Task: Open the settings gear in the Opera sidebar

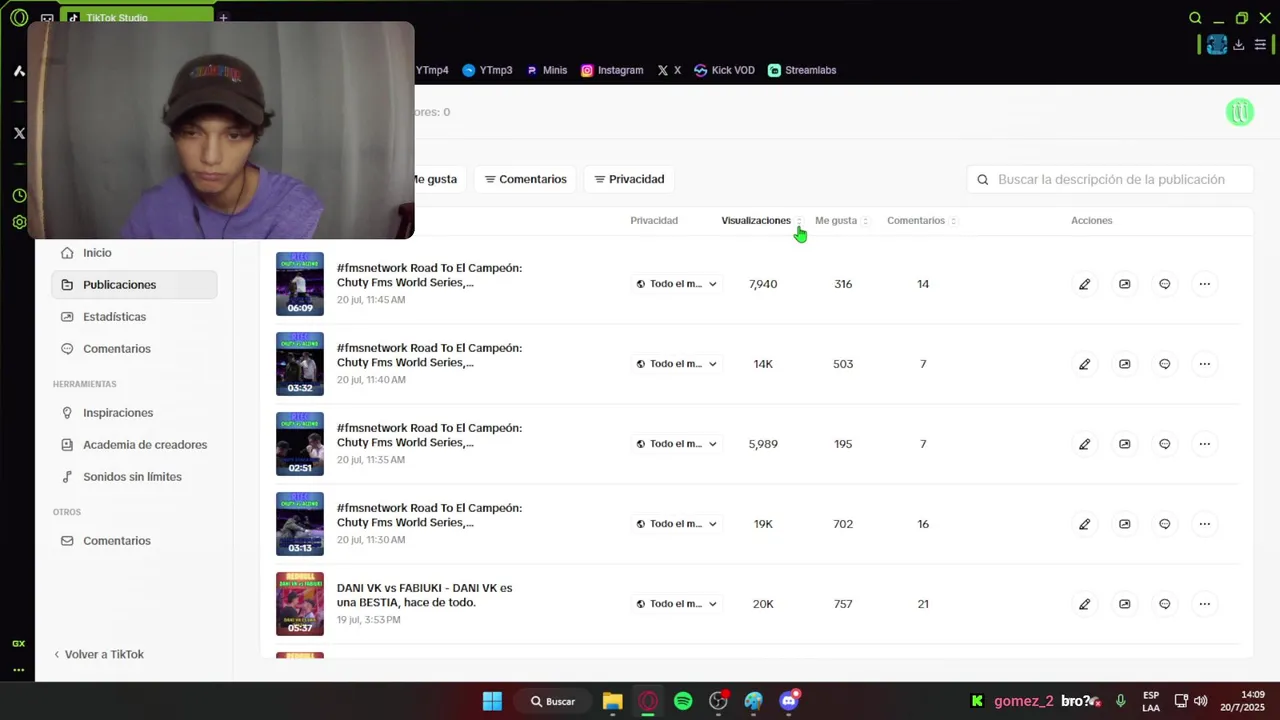Action: pos(19,222)
